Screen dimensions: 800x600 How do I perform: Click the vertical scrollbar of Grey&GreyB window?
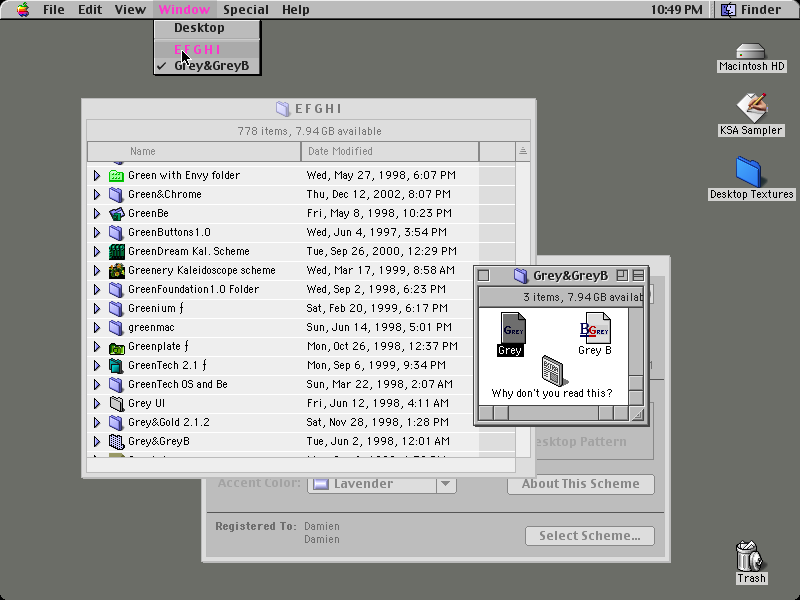point(636,356)
